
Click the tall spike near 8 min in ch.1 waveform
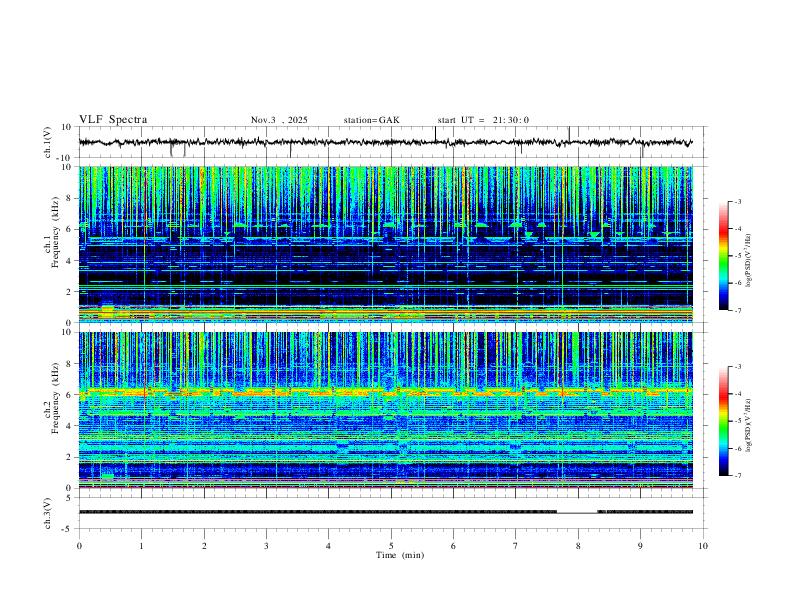point(569,134)
